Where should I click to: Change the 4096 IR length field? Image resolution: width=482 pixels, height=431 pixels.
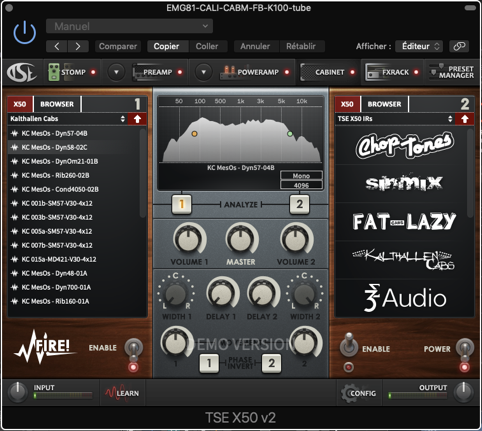click(x=301, y=185)
